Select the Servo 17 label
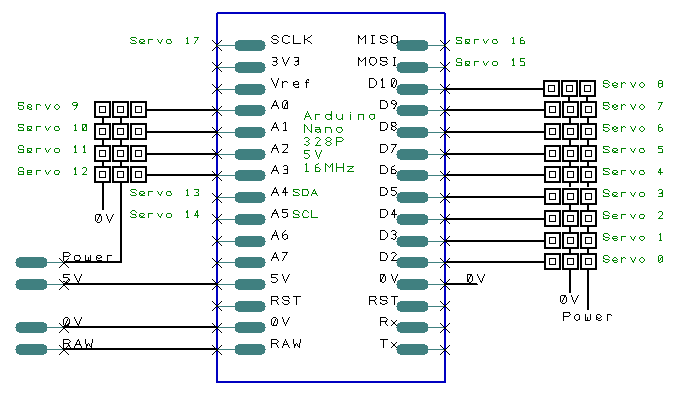675x394 pixels. click(165, 40)
